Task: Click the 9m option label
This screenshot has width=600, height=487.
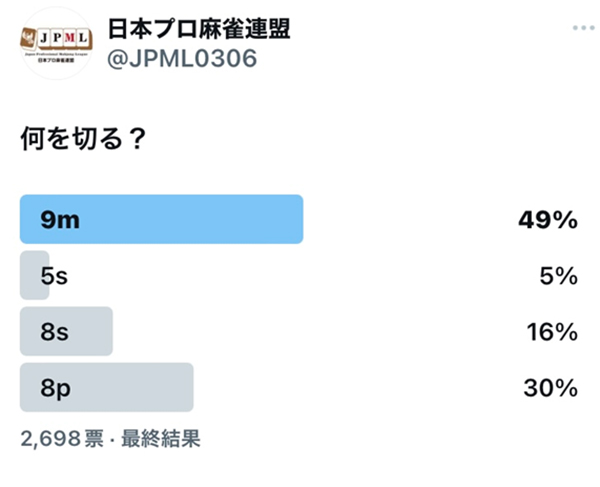Action: 60,220
